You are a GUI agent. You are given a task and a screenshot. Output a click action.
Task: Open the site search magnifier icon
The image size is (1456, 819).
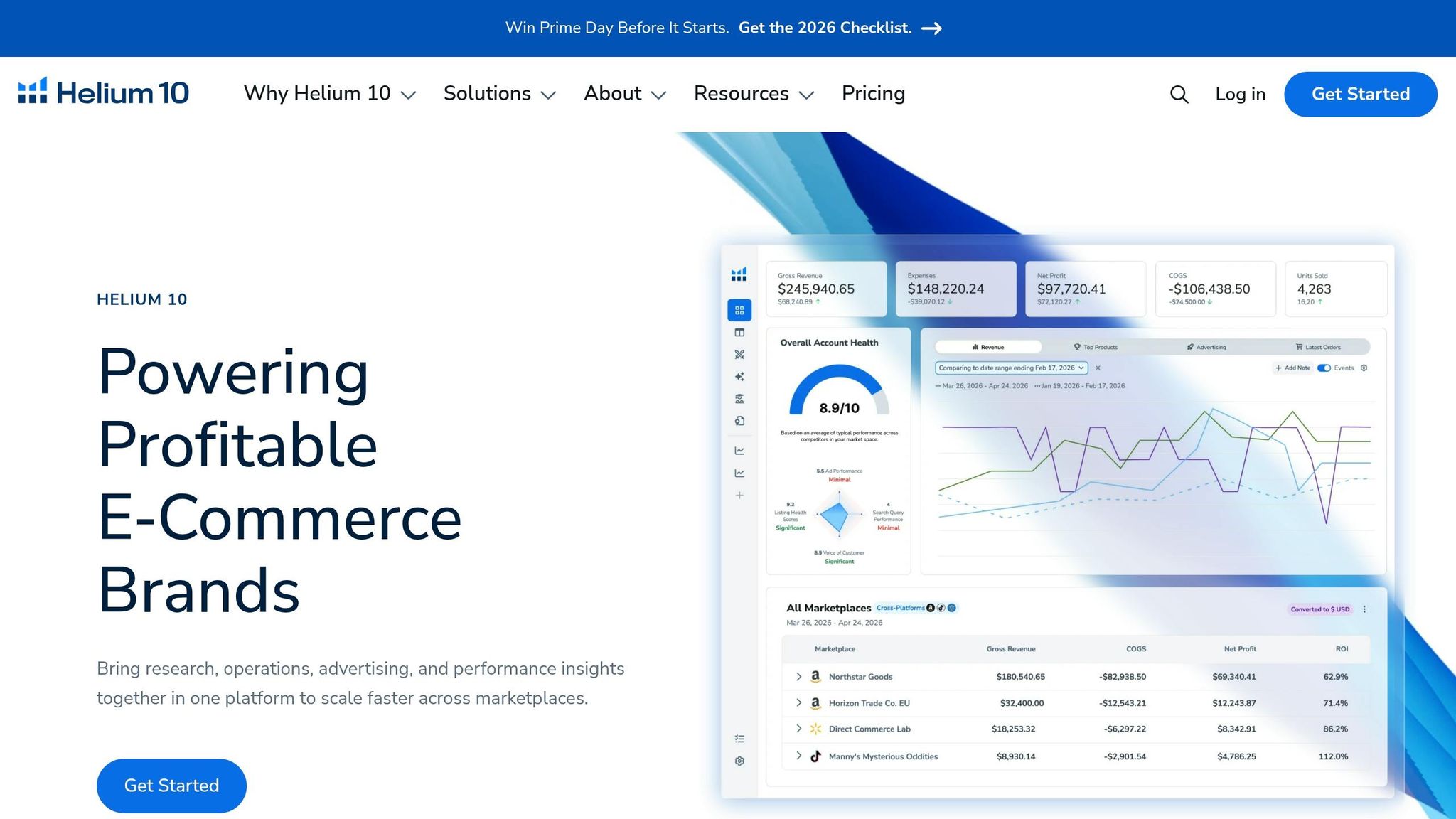(1179, 94)
